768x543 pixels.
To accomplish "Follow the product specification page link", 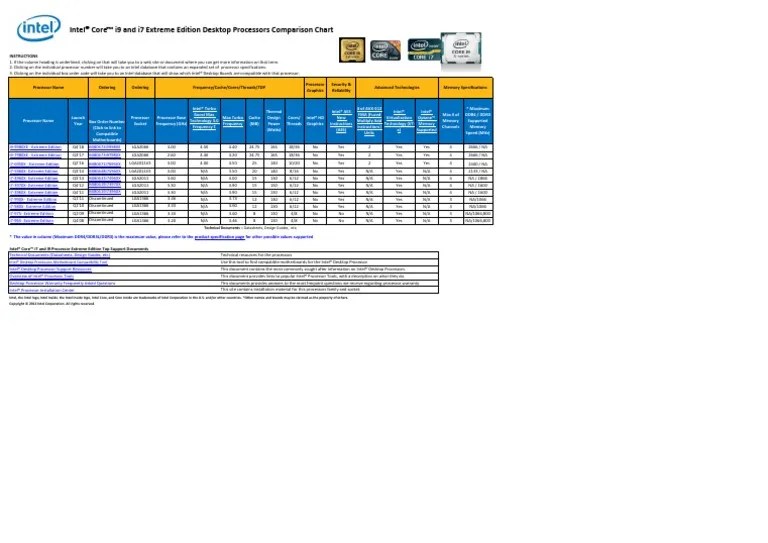I will 219,237.
